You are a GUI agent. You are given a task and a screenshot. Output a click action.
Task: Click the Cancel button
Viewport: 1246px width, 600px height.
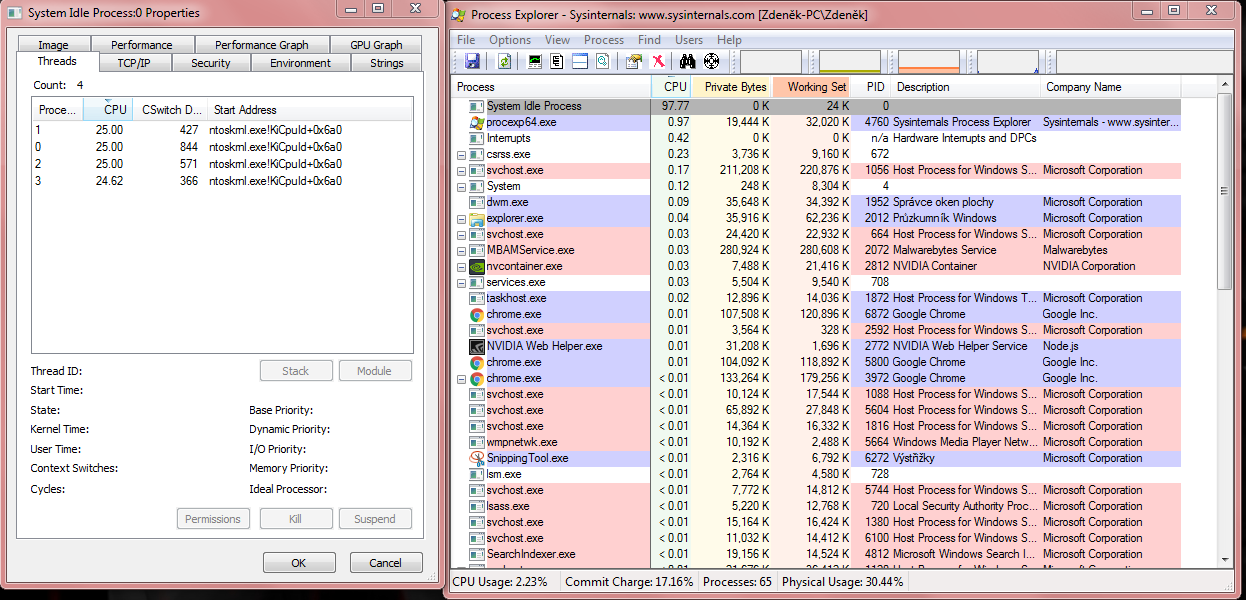coord(385,563)
